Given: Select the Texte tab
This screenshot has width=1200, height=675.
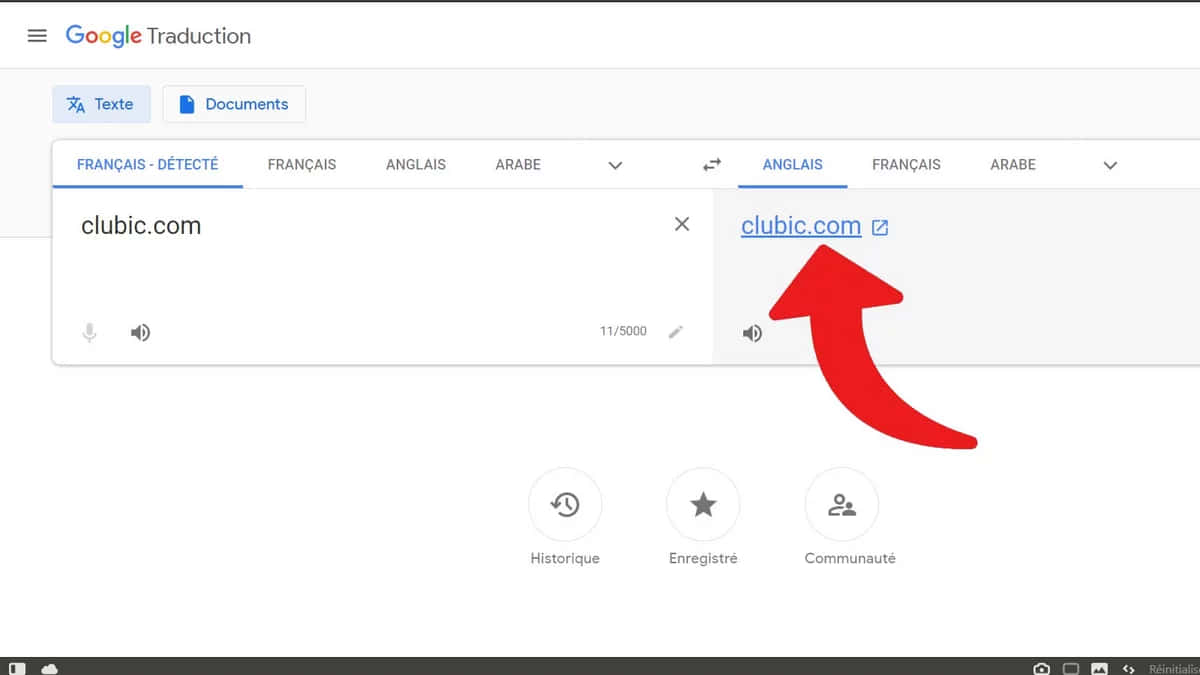Looking at the screenshot, I should coord(101,103).
